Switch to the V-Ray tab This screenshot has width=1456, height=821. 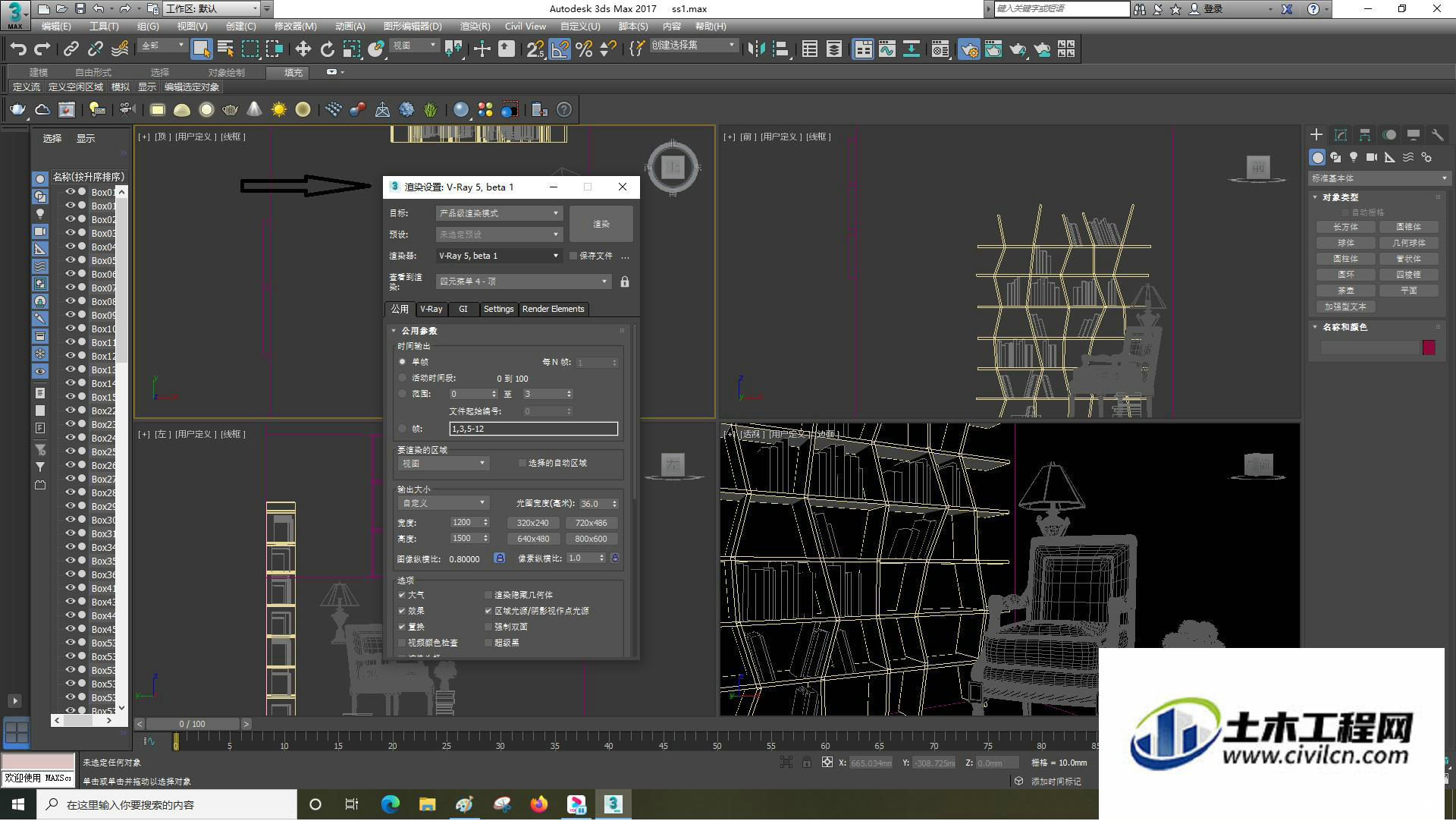(431, 309)
